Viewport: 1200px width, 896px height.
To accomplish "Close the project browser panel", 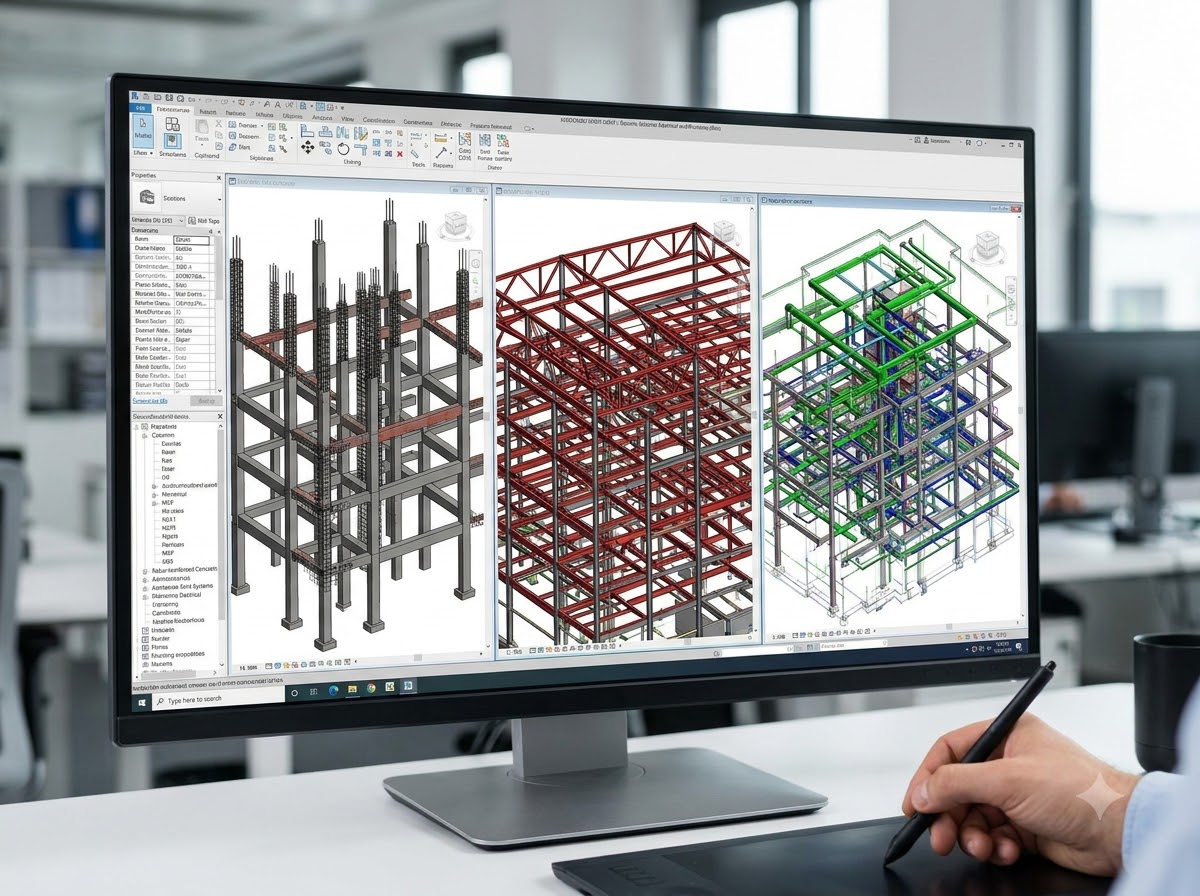I will coord(220,416).
